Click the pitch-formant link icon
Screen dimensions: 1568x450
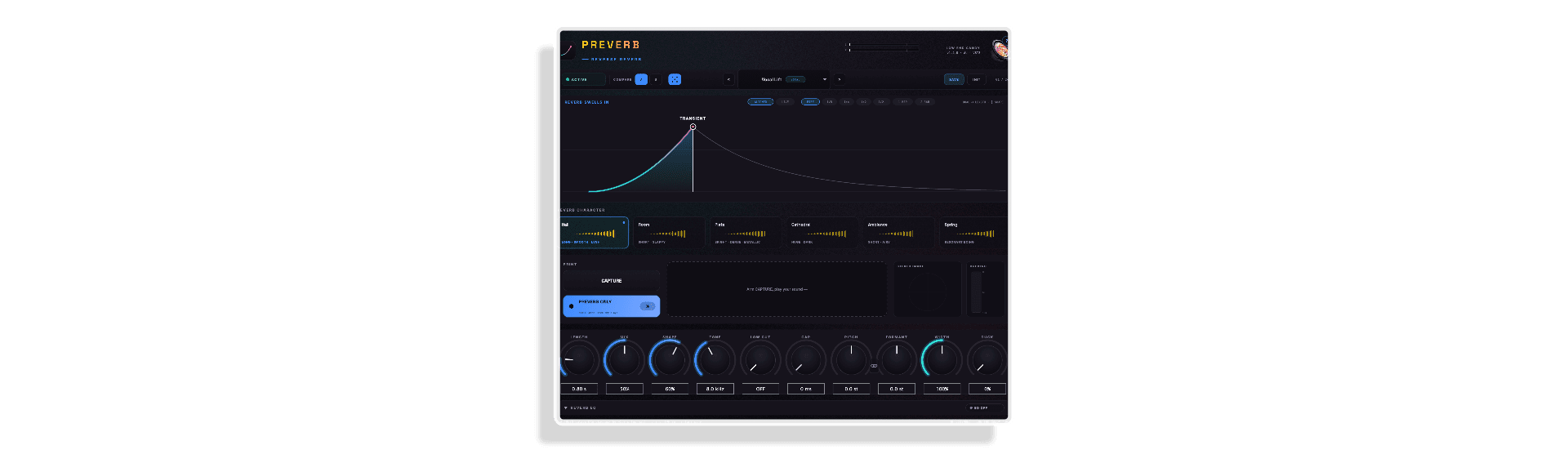coord(874,366)
